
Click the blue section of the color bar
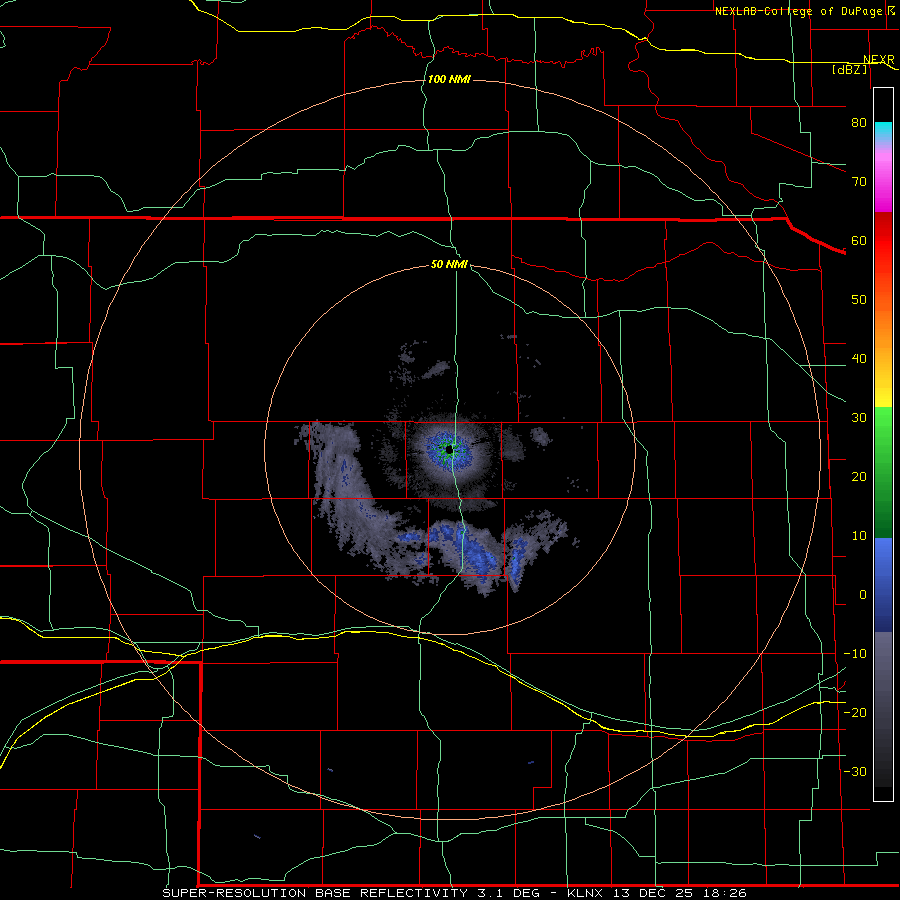[883, 584]
